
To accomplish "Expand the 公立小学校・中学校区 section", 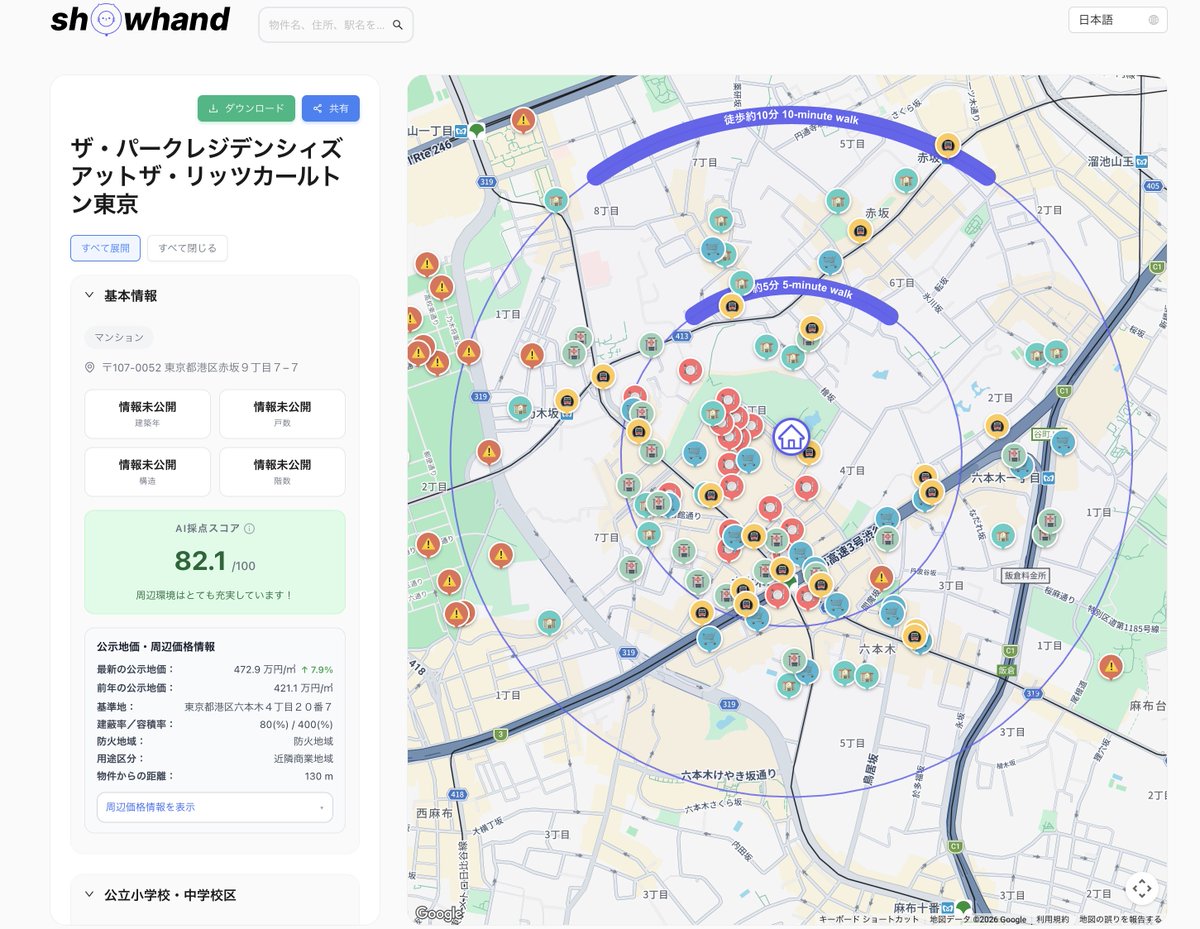I will [x=215, y=895].
